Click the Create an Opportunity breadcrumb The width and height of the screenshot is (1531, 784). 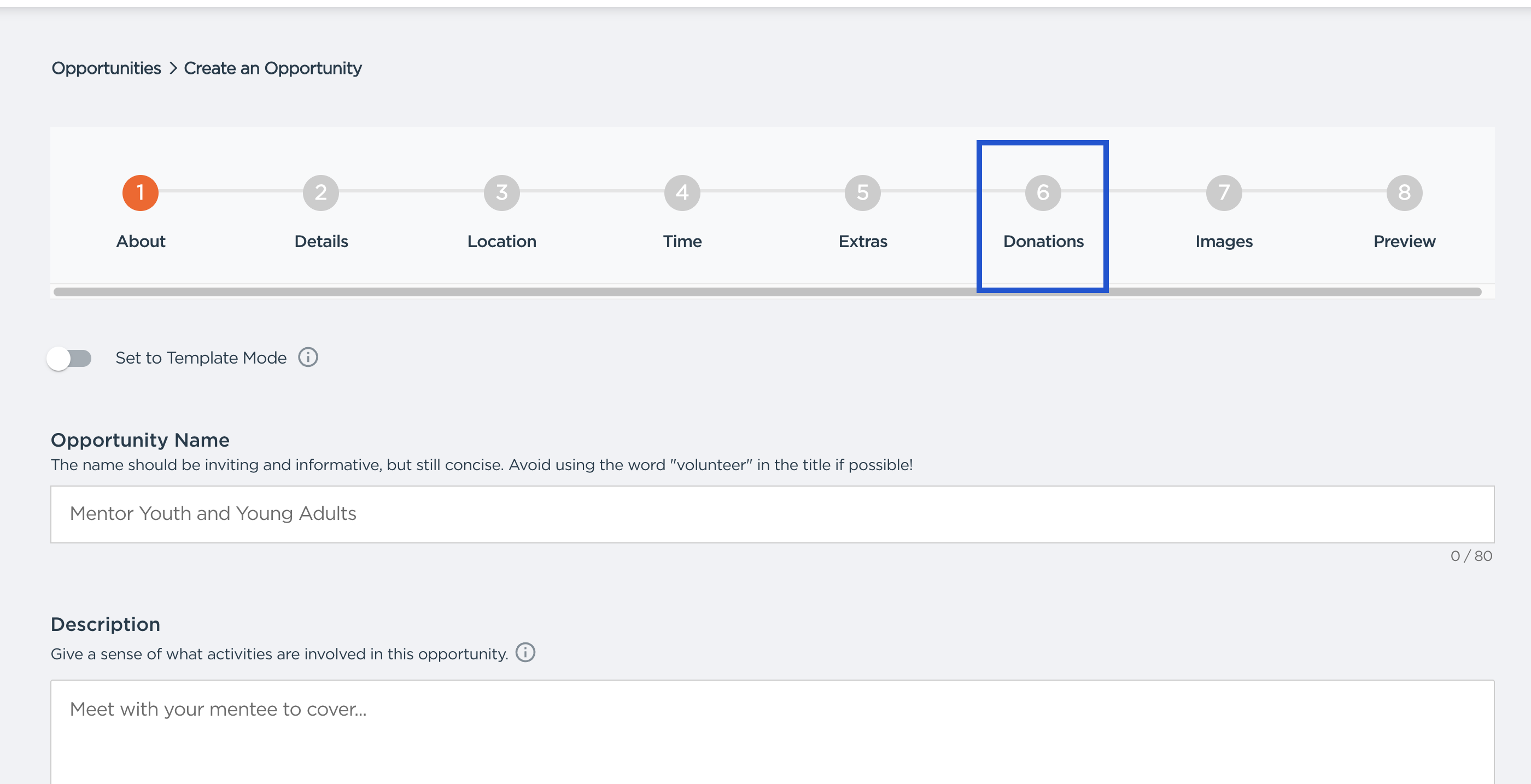(x=273, y=68)
